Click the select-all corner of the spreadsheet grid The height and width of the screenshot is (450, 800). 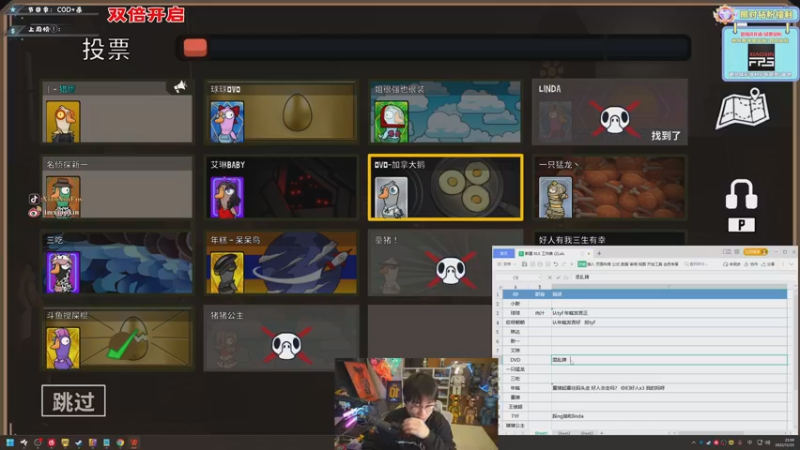click(499, 287)
